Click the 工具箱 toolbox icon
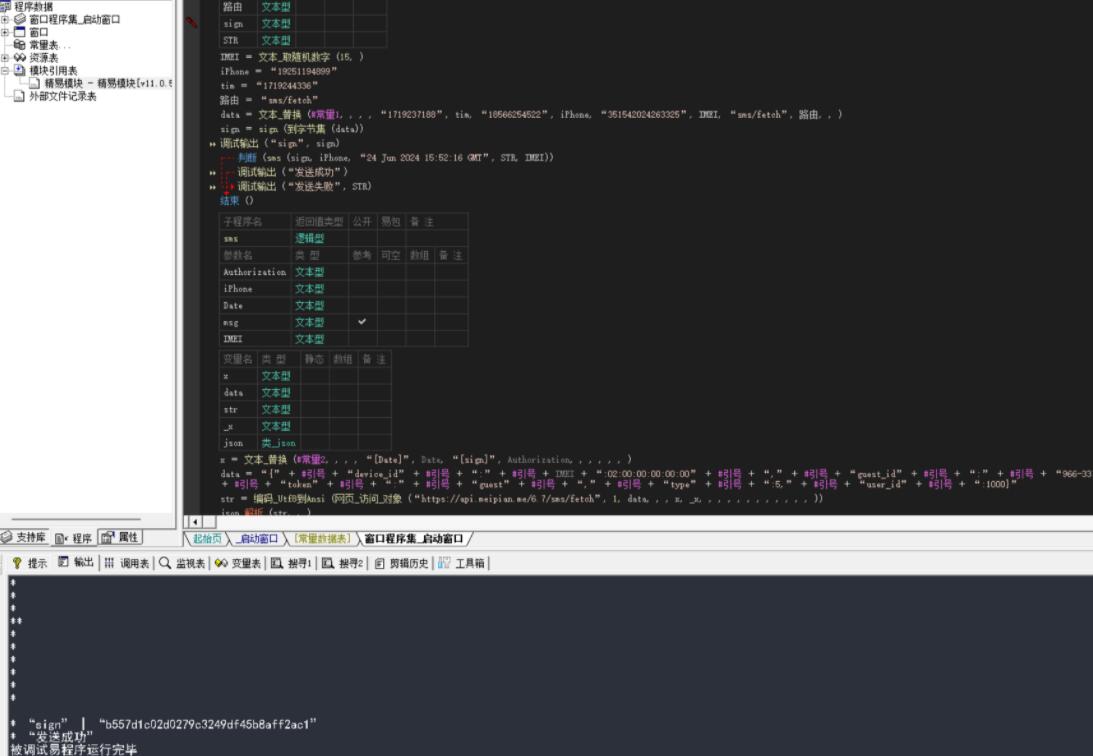Viewport: 1093px width, 756px height. tap(444, 563)
